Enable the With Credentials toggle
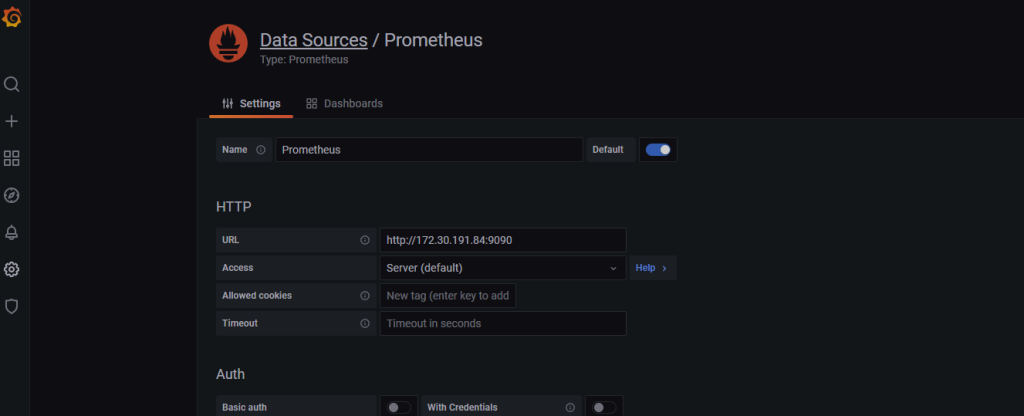 604,408
